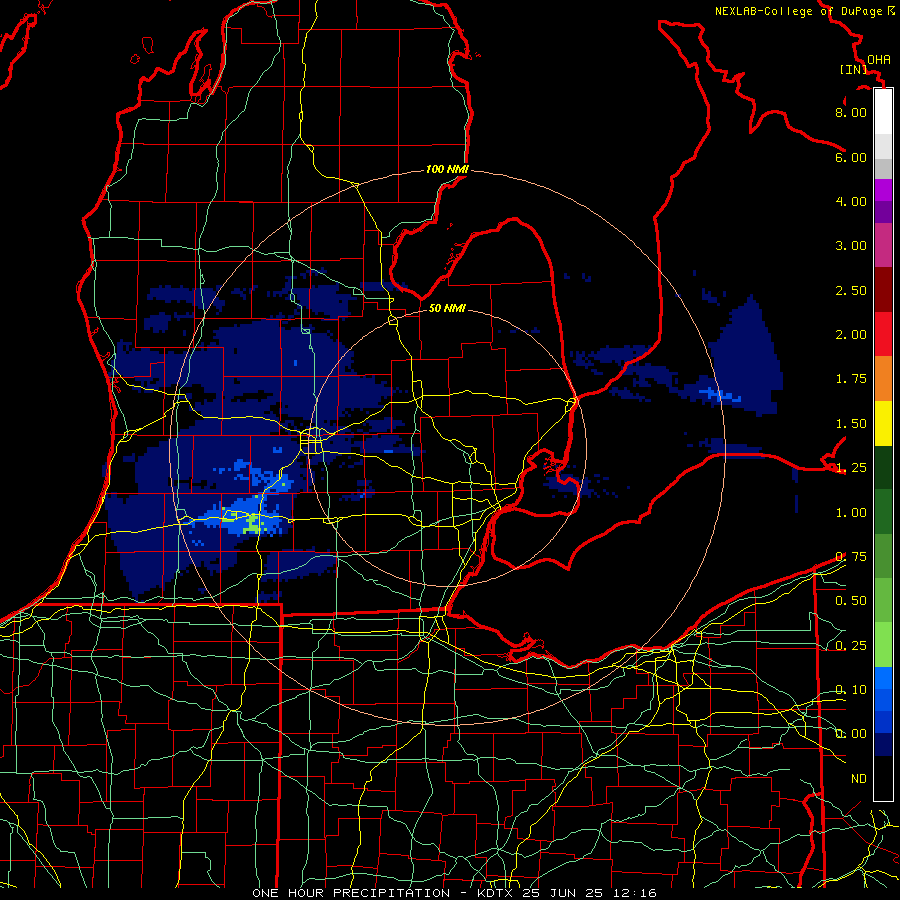Click the 2.00 legend value
900x900 pixels.
point(851,335)
